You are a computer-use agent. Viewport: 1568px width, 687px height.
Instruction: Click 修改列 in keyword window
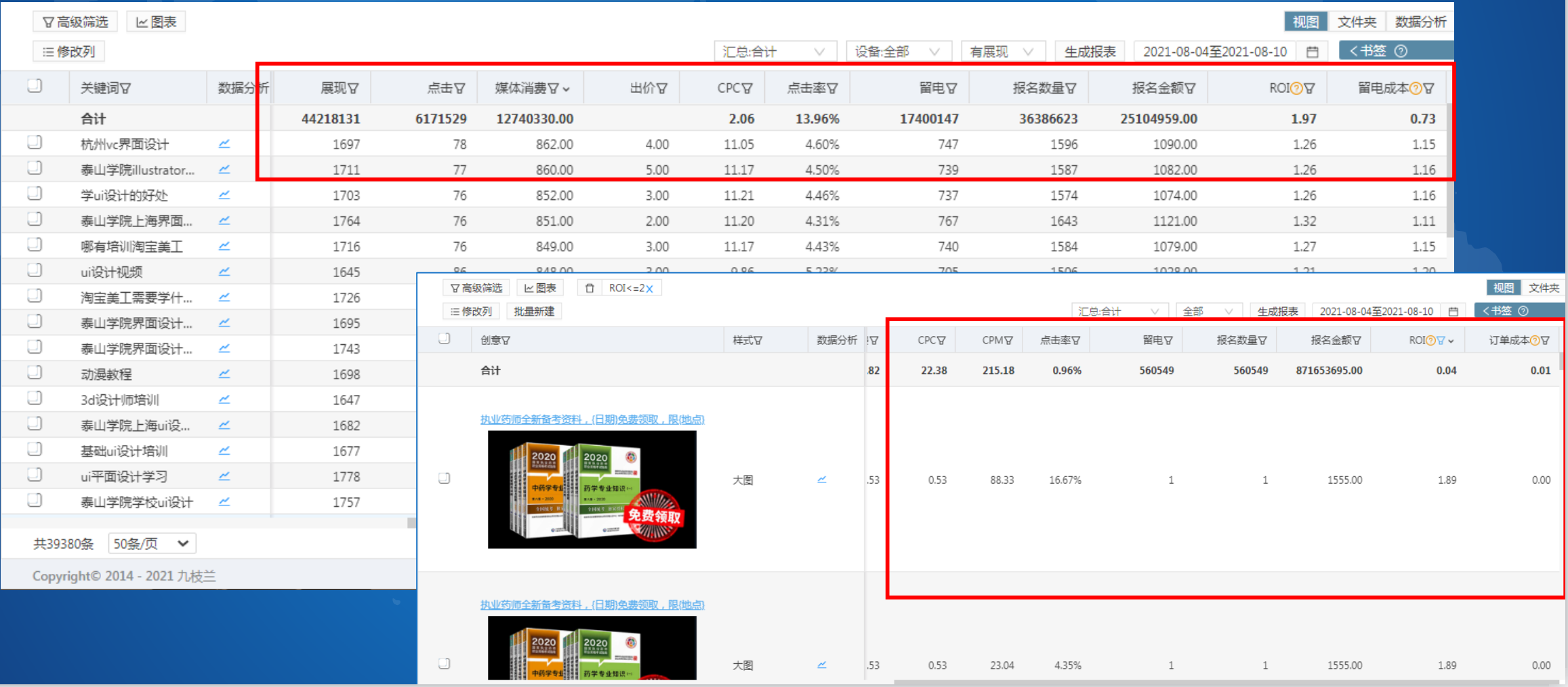68,51
